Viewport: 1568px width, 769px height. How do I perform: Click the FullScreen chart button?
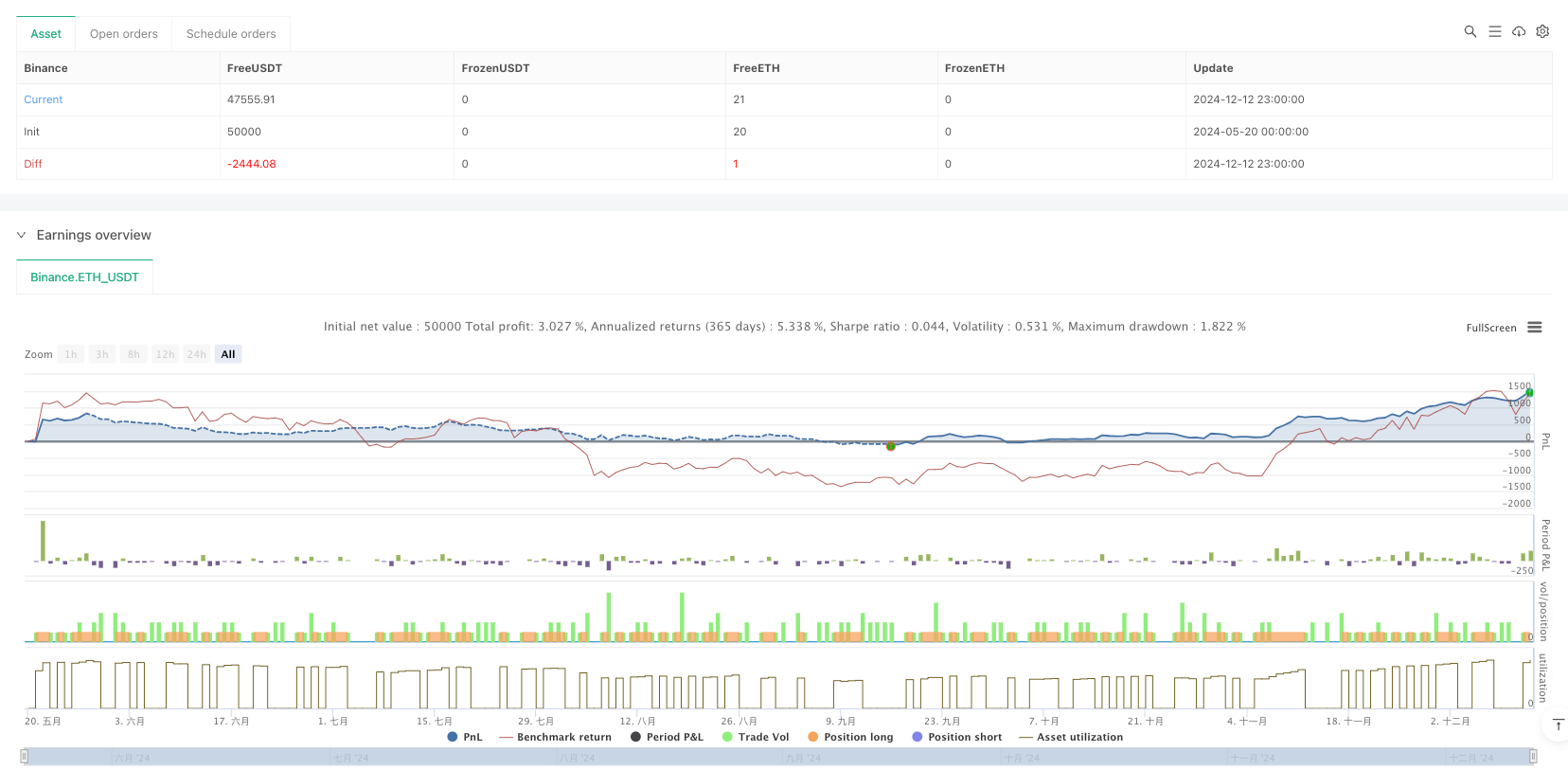tap(1490, 328)
